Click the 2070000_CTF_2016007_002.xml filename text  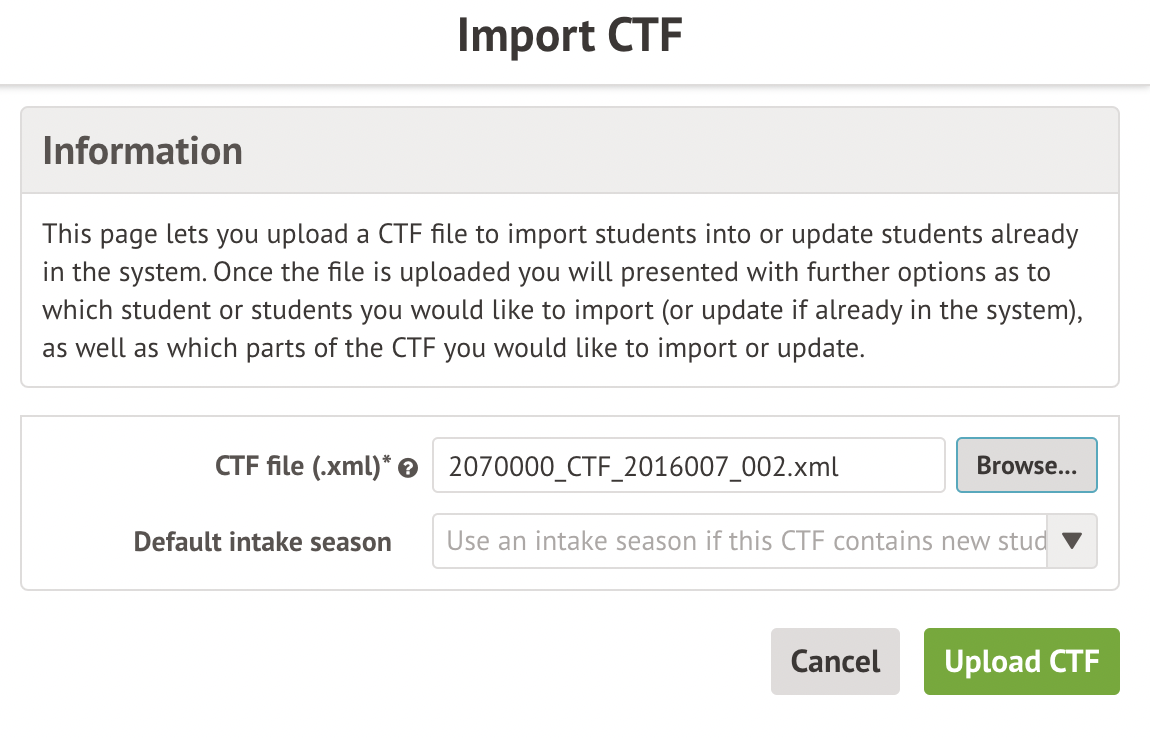[x=644, y=465]
